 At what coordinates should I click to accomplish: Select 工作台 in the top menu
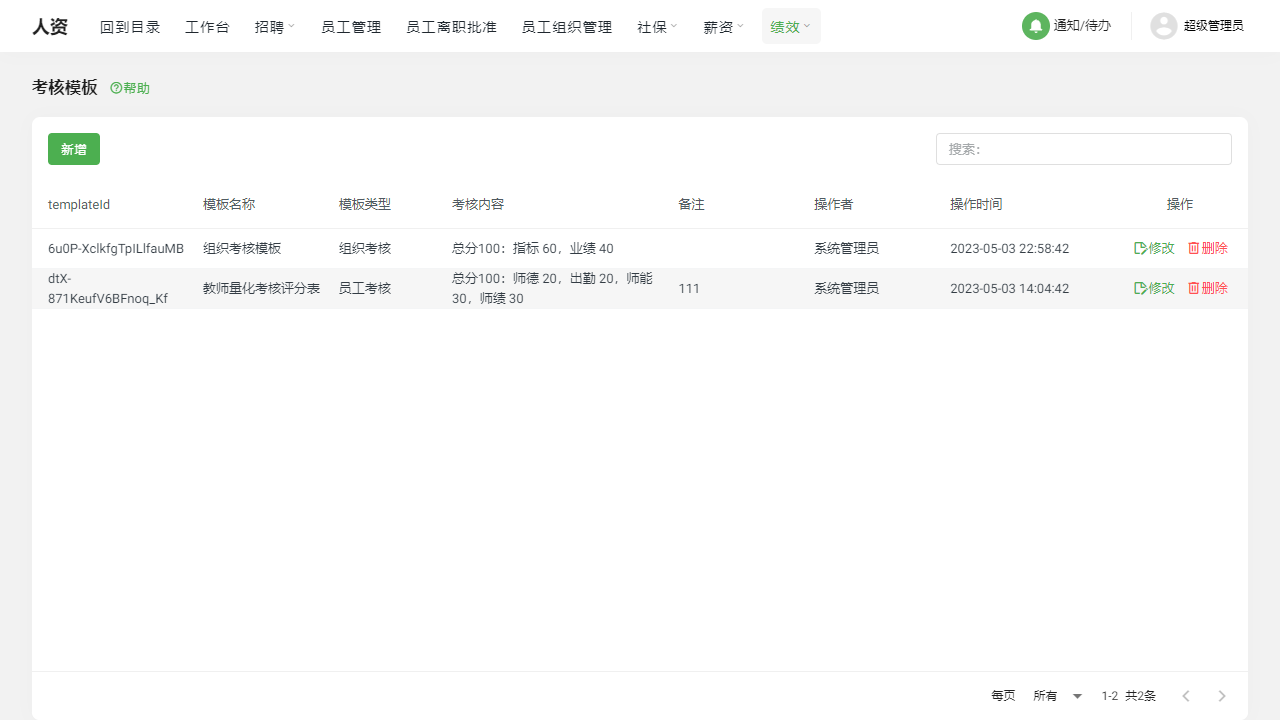click(207, 26)
